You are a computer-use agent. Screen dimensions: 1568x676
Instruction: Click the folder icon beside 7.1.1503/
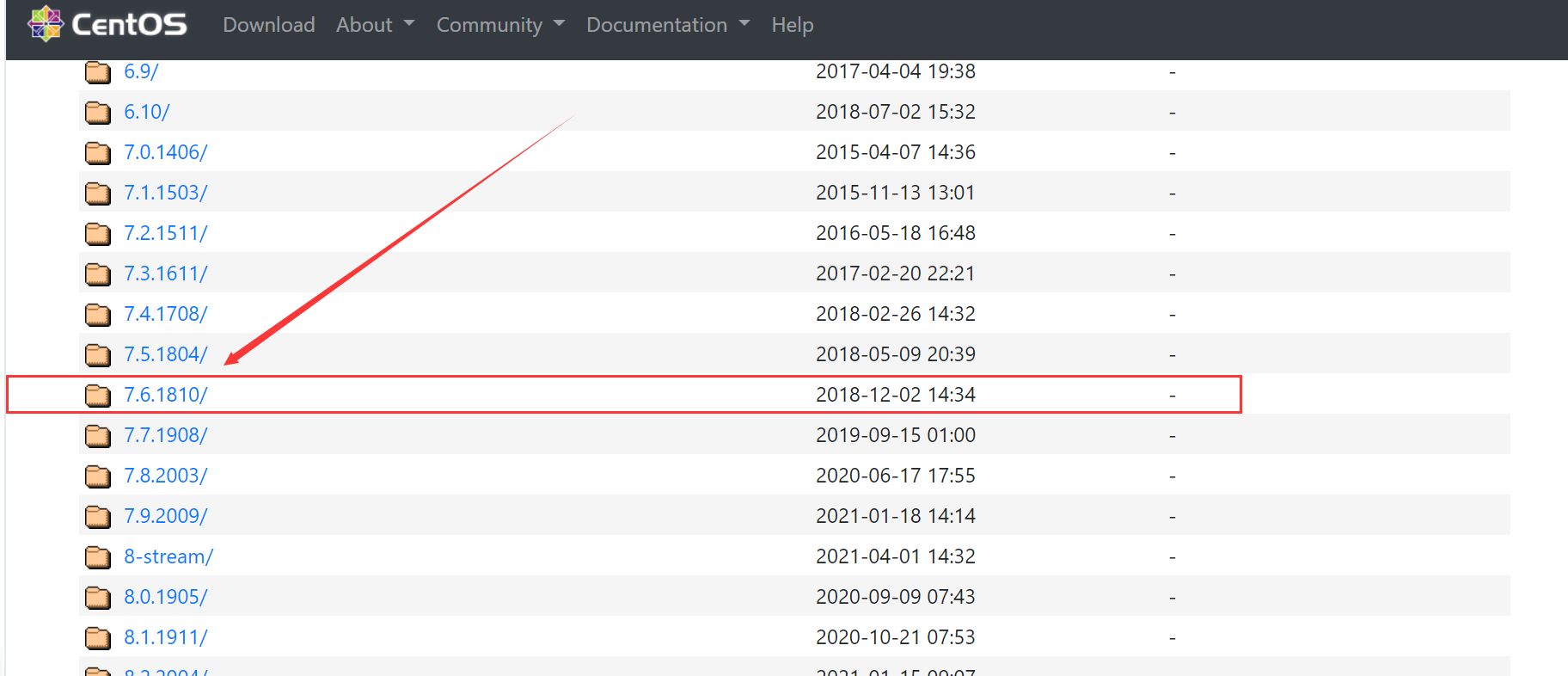pos(98,194)
